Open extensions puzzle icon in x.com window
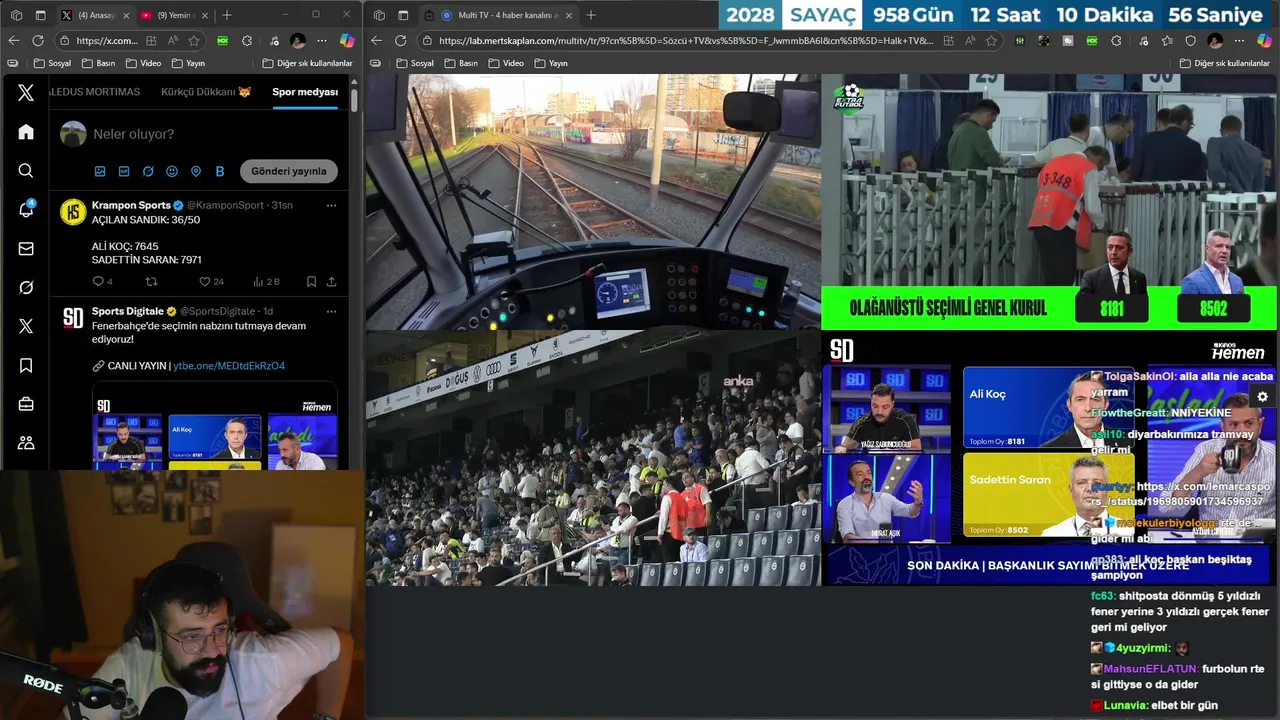1280x720 pixels. tap(247, 40)
